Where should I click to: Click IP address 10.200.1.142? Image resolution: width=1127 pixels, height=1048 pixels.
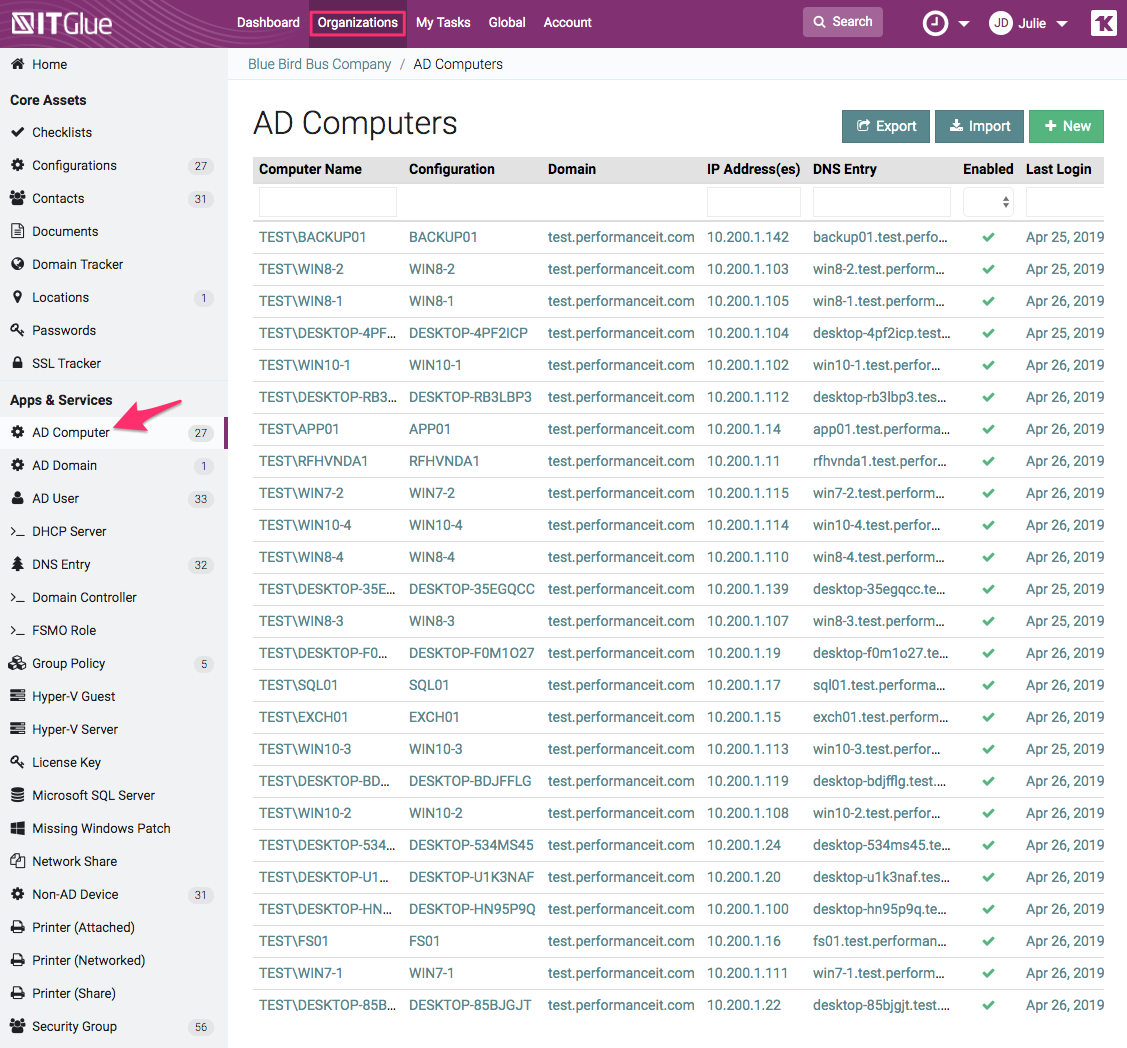tap(748, 237)
